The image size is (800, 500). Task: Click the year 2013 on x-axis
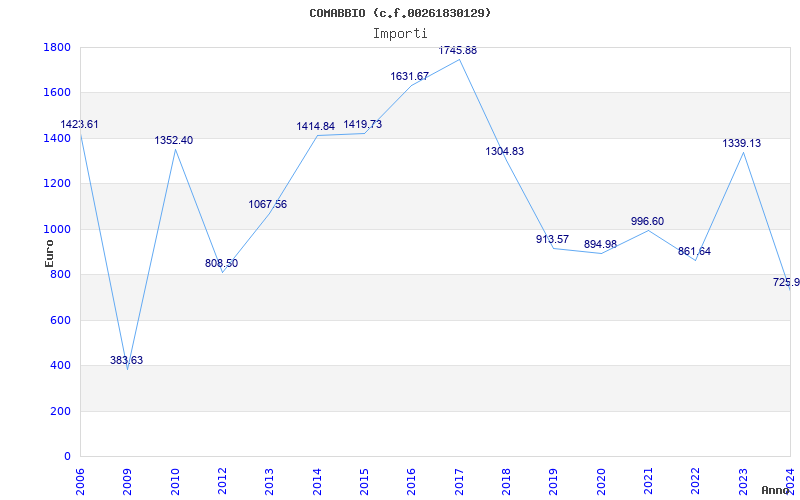click(269, 482)
